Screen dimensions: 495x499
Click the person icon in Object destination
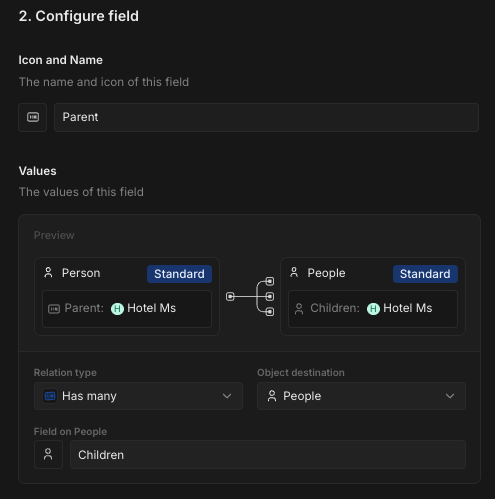click(272, 396)
